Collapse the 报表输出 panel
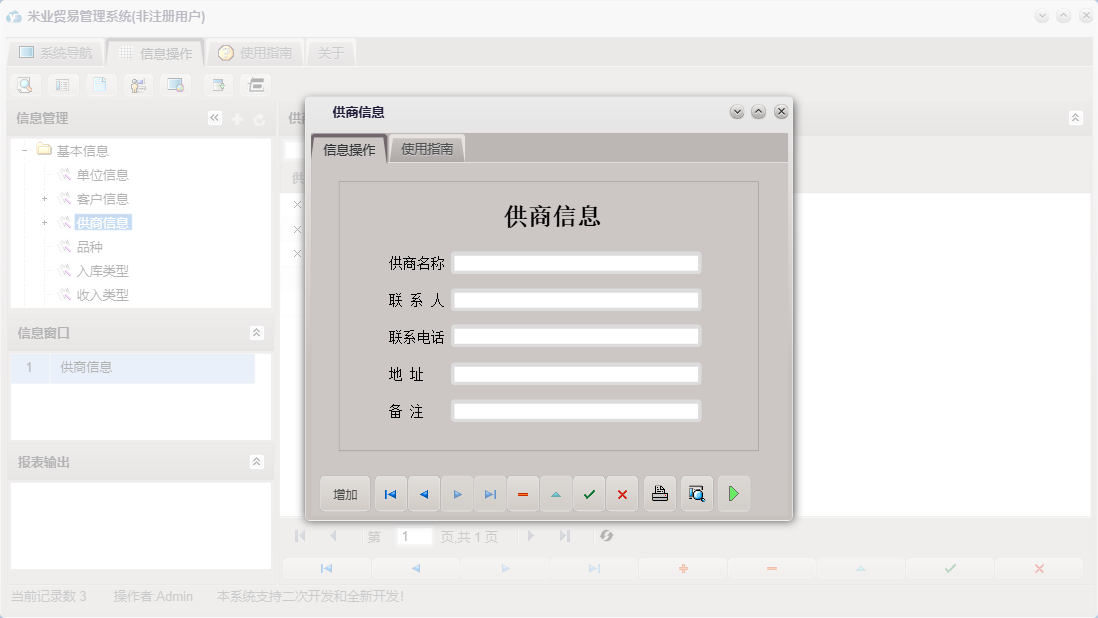Image resolution: width=1098 pixels, height=618 pixels. pyautogui.click(x=258, y=462)
